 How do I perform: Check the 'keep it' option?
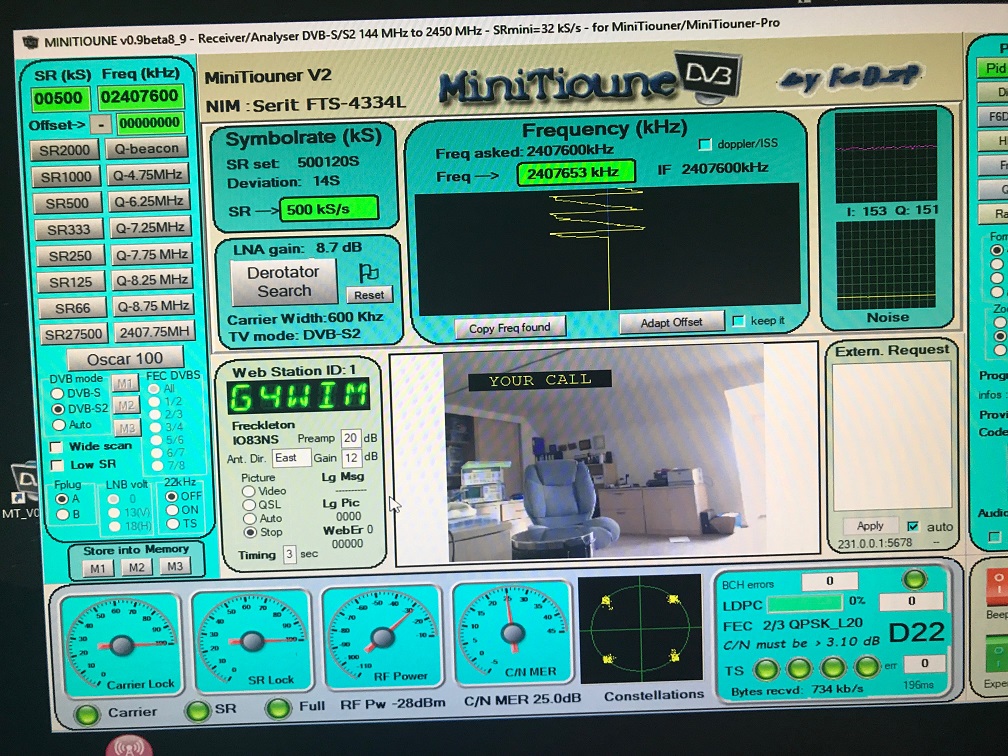point(739,321)
